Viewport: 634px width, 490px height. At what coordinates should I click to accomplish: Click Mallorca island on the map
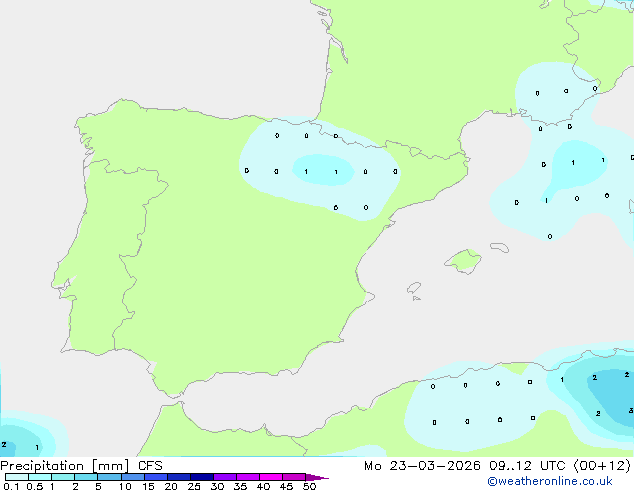463,261
